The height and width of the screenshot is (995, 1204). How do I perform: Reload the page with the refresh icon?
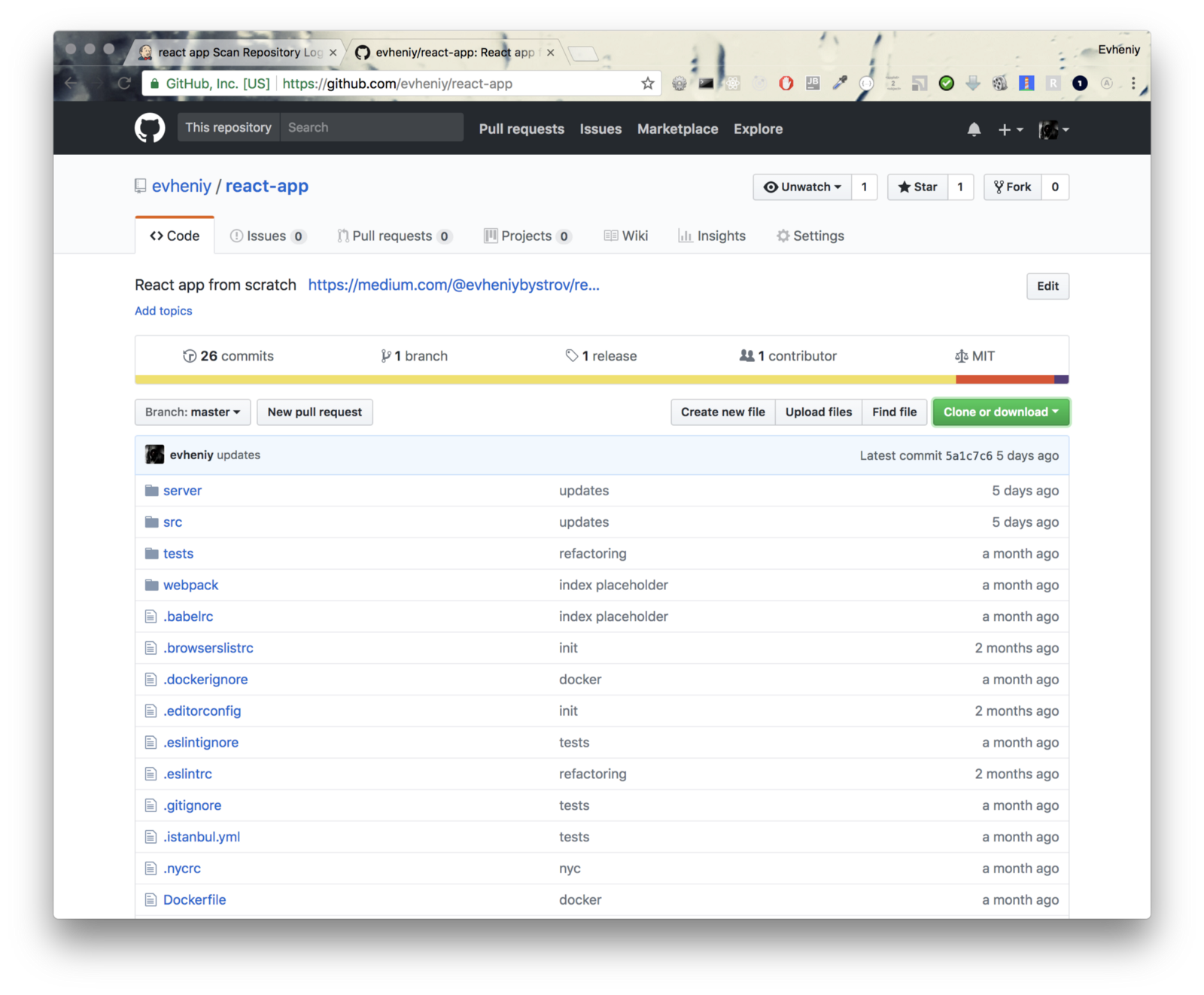[x=124, y=84]
